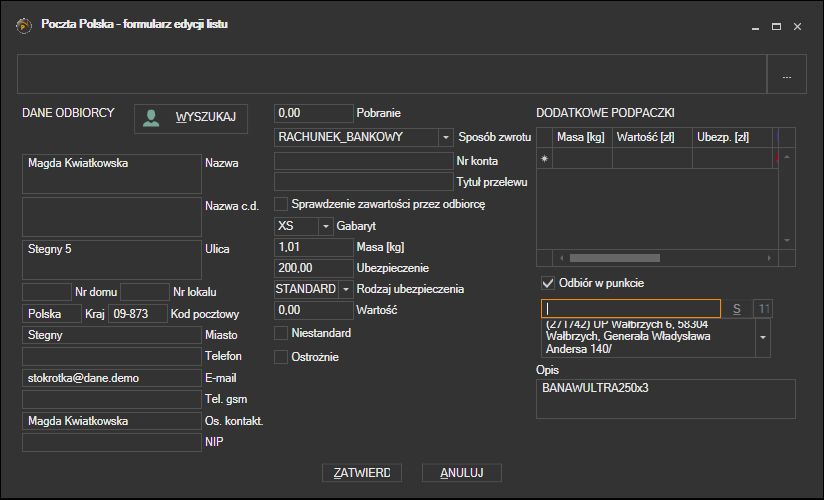
Task: Click the S button next to pickup point search
Action: coord(736,309)
